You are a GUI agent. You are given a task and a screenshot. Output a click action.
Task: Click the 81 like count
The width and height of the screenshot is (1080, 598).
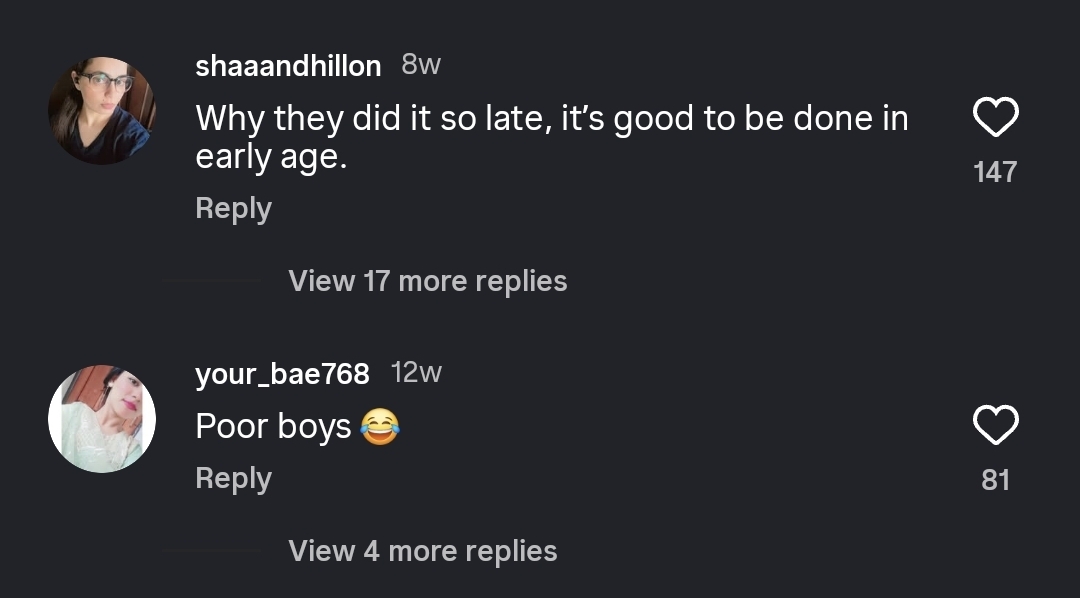click(995, 480)
